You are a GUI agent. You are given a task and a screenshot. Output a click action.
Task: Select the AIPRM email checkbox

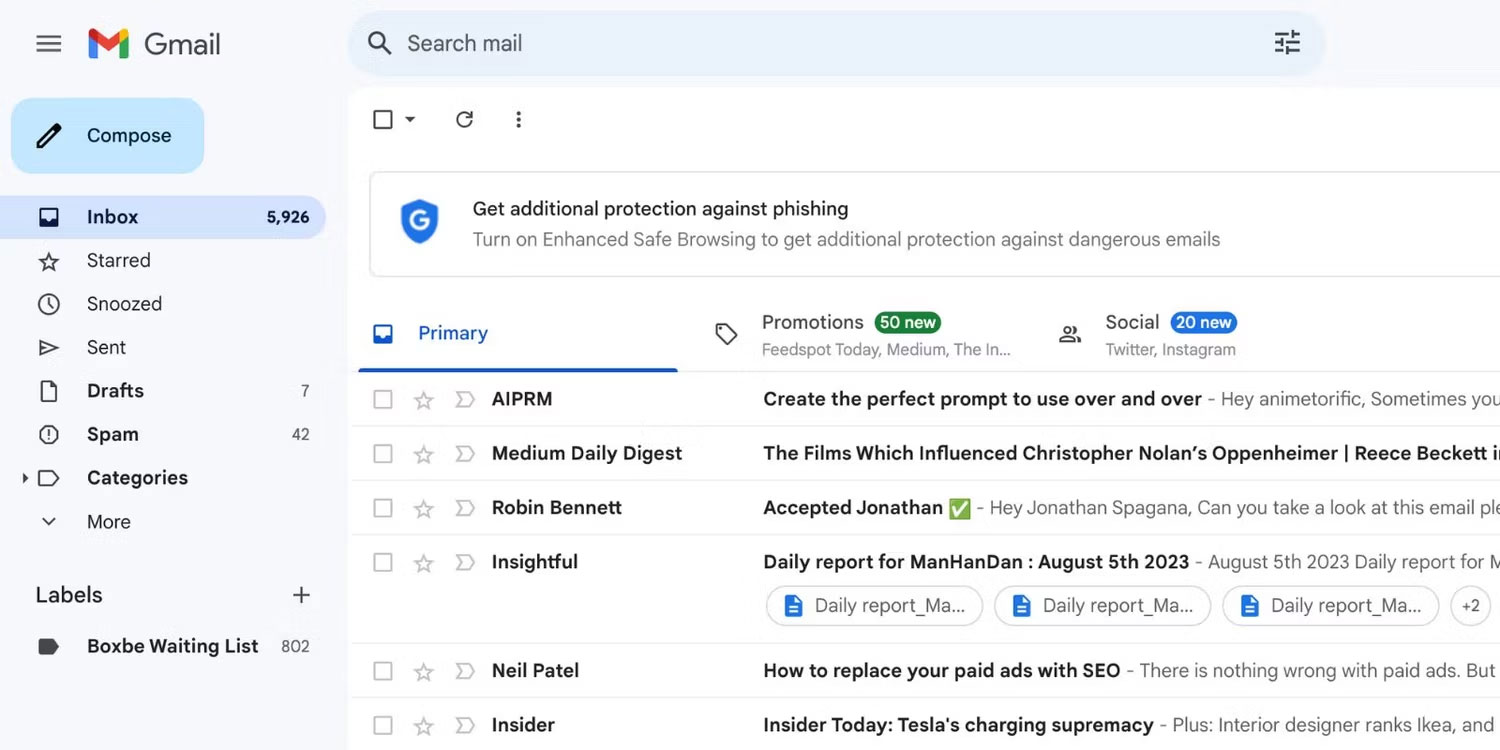pyautogui.click(x=383, y=398)
